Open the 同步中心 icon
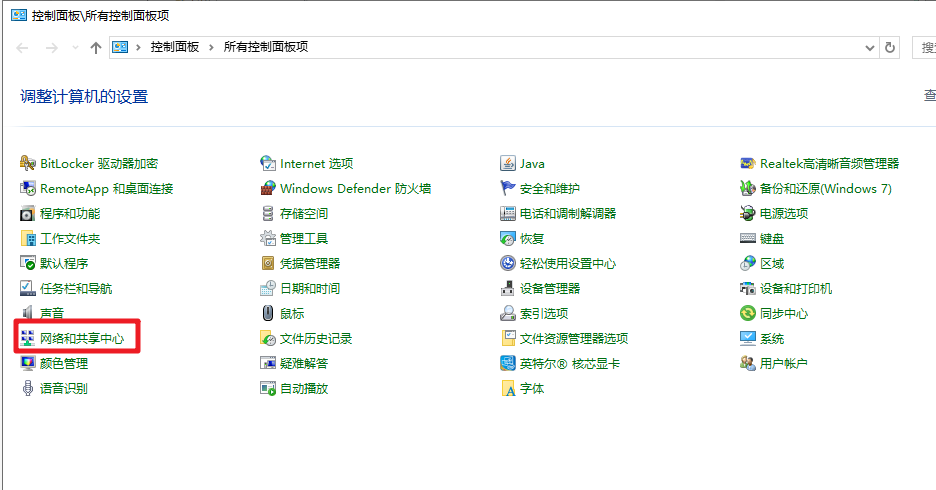This screenshot has width=936, height=490. click(x=748, y=313)
